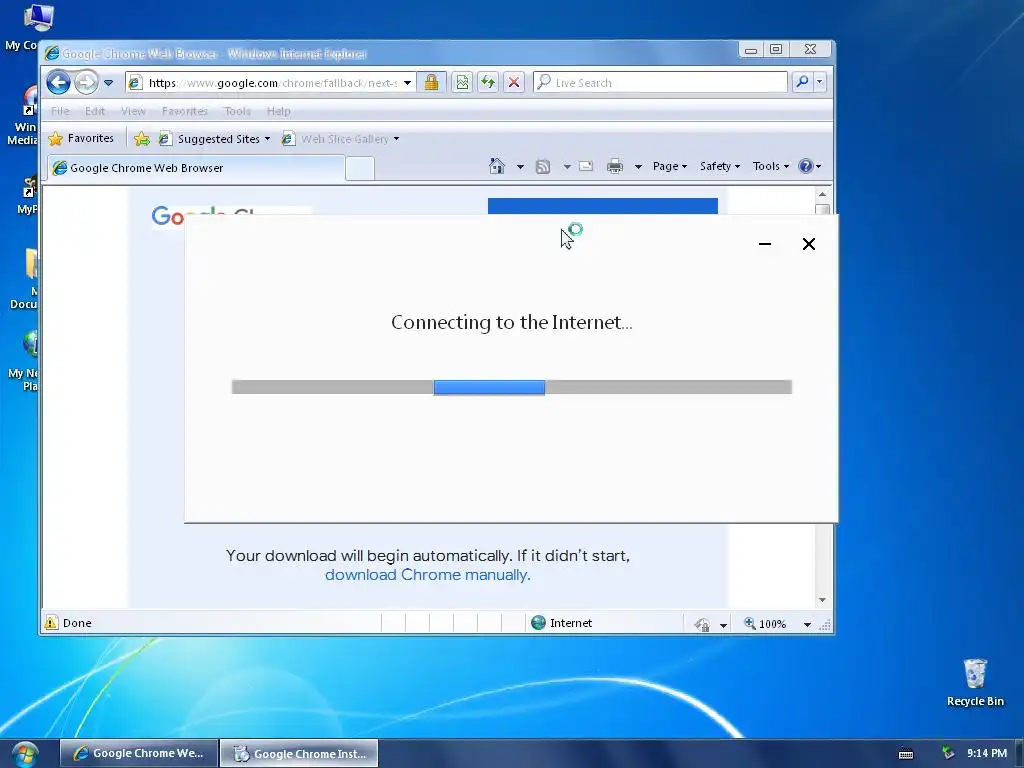Open Favorites center star button
Screen dimensions: 1024x768
pyautogui.click(x=82, y=138)
